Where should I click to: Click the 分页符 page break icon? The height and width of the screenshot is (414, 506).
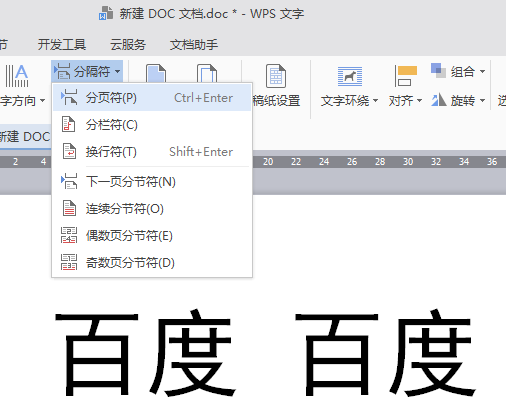tap(69, 97)
